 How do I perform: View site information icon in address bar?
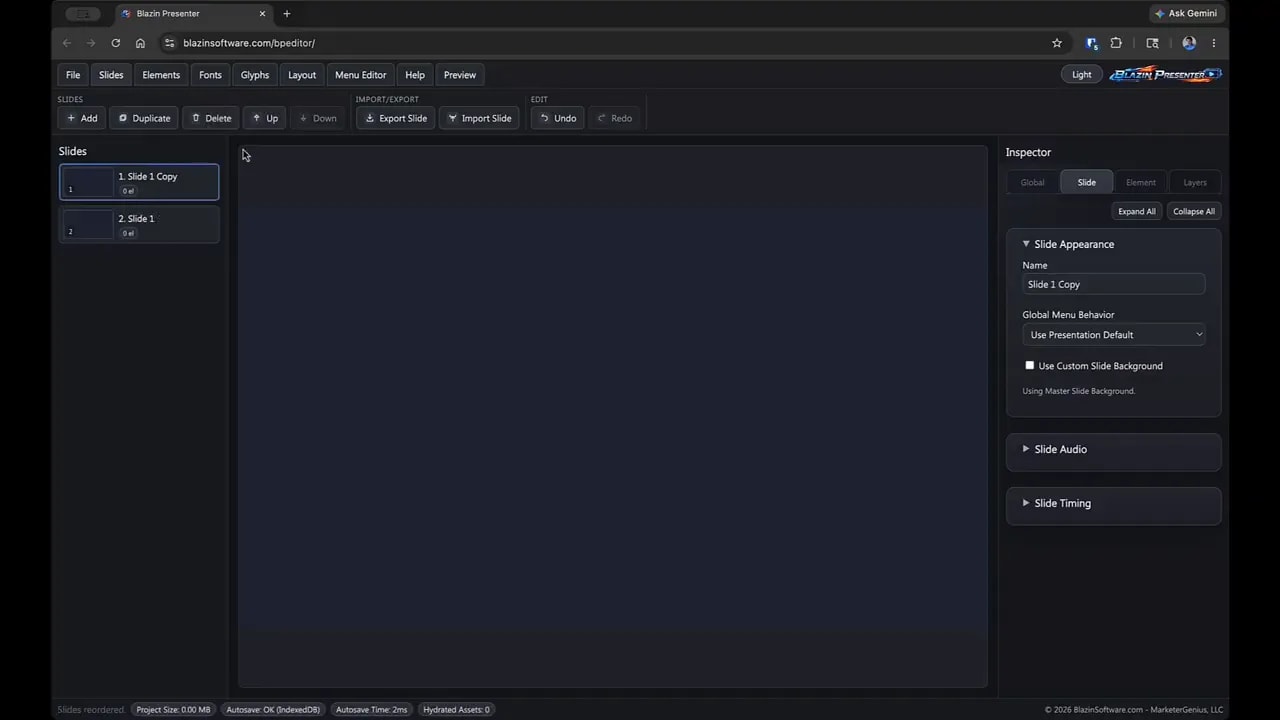point(169,43)
